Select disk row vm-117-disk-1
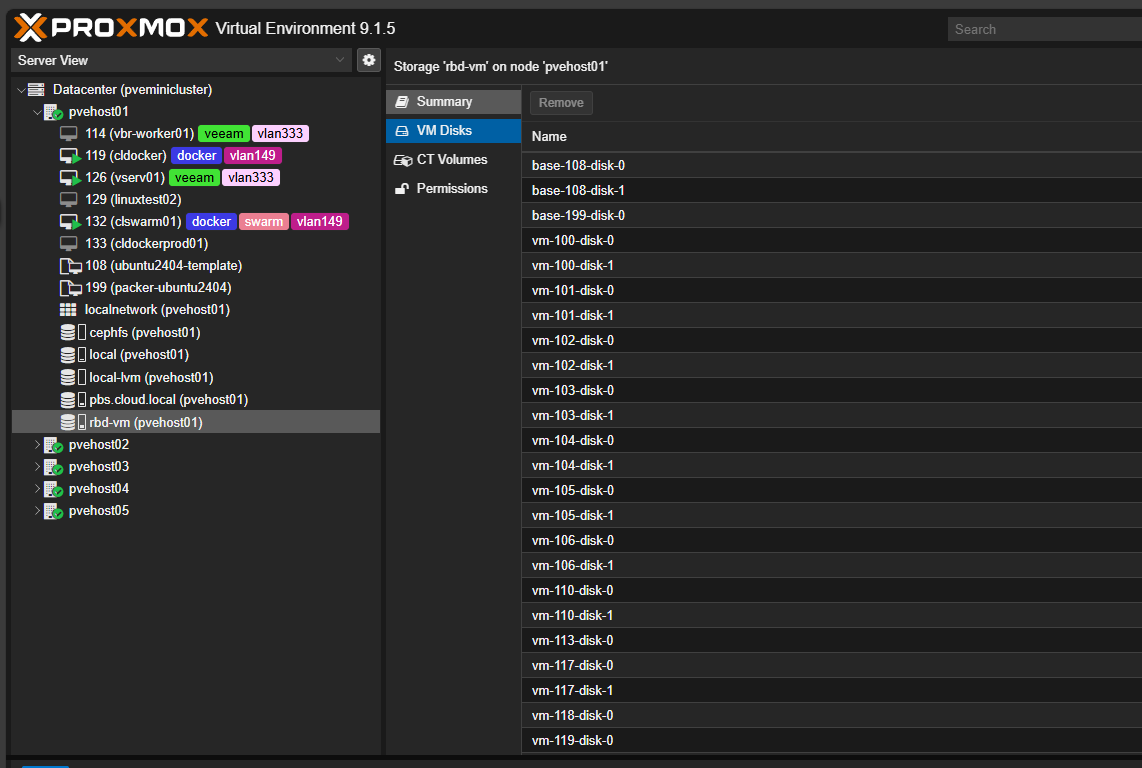The image size is (1142, 768). point(831,690)
